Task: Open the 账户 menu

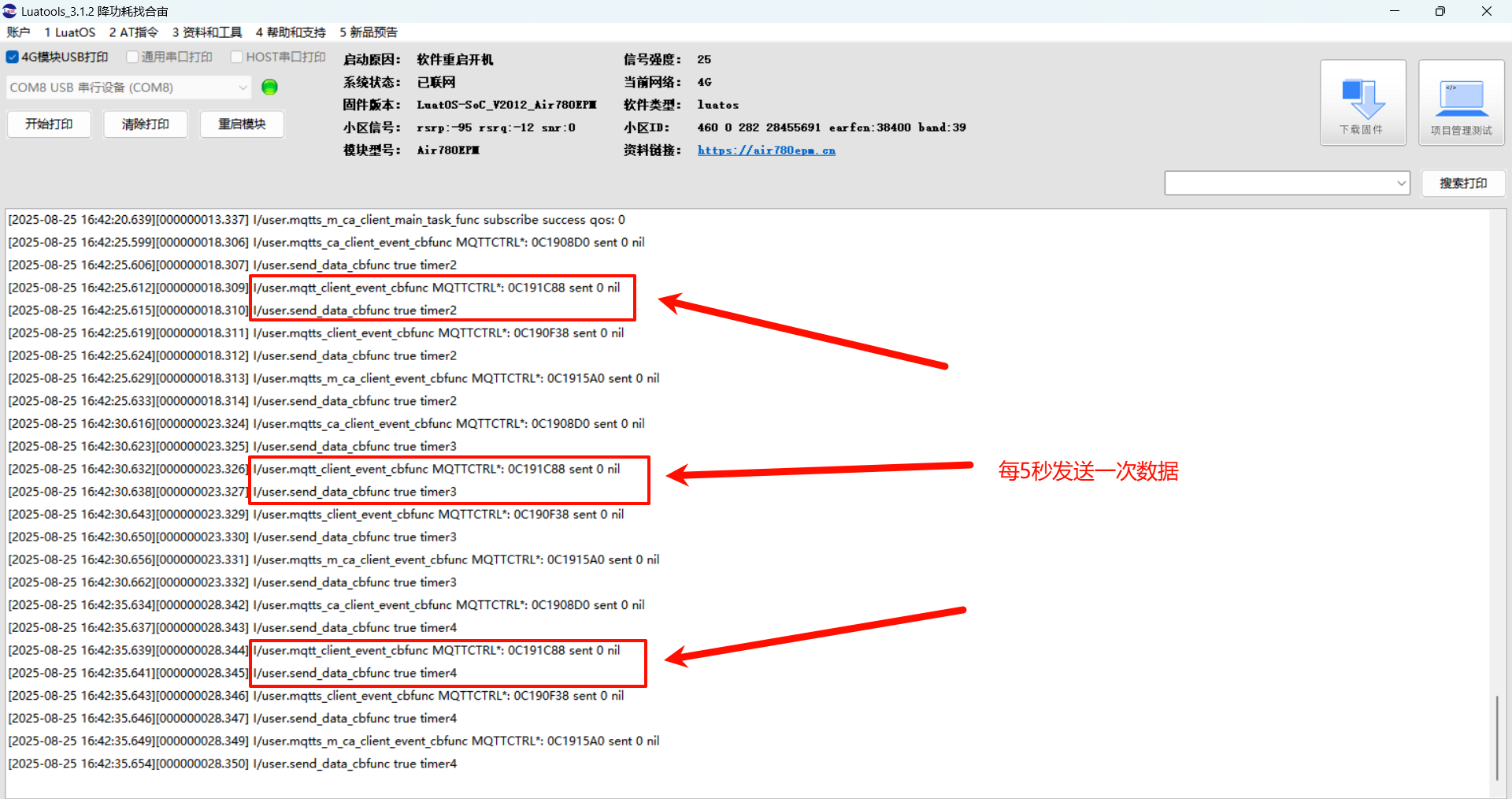Action: point(18,32)
